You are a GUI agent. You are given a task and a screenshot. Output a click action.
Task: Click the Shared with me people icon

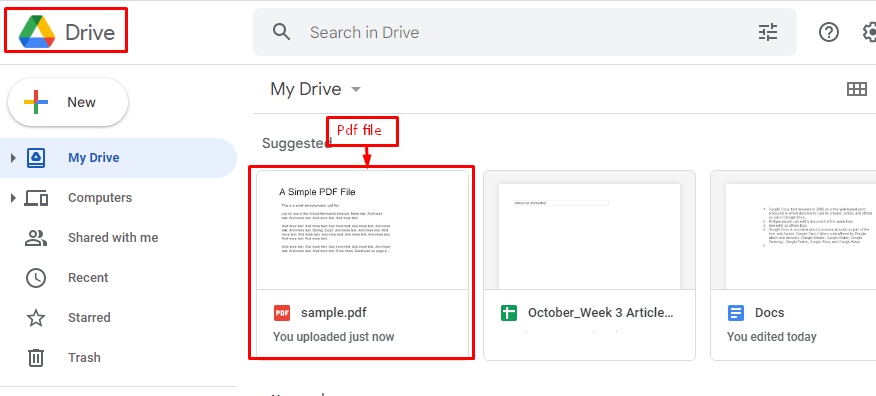click(36, 238)
